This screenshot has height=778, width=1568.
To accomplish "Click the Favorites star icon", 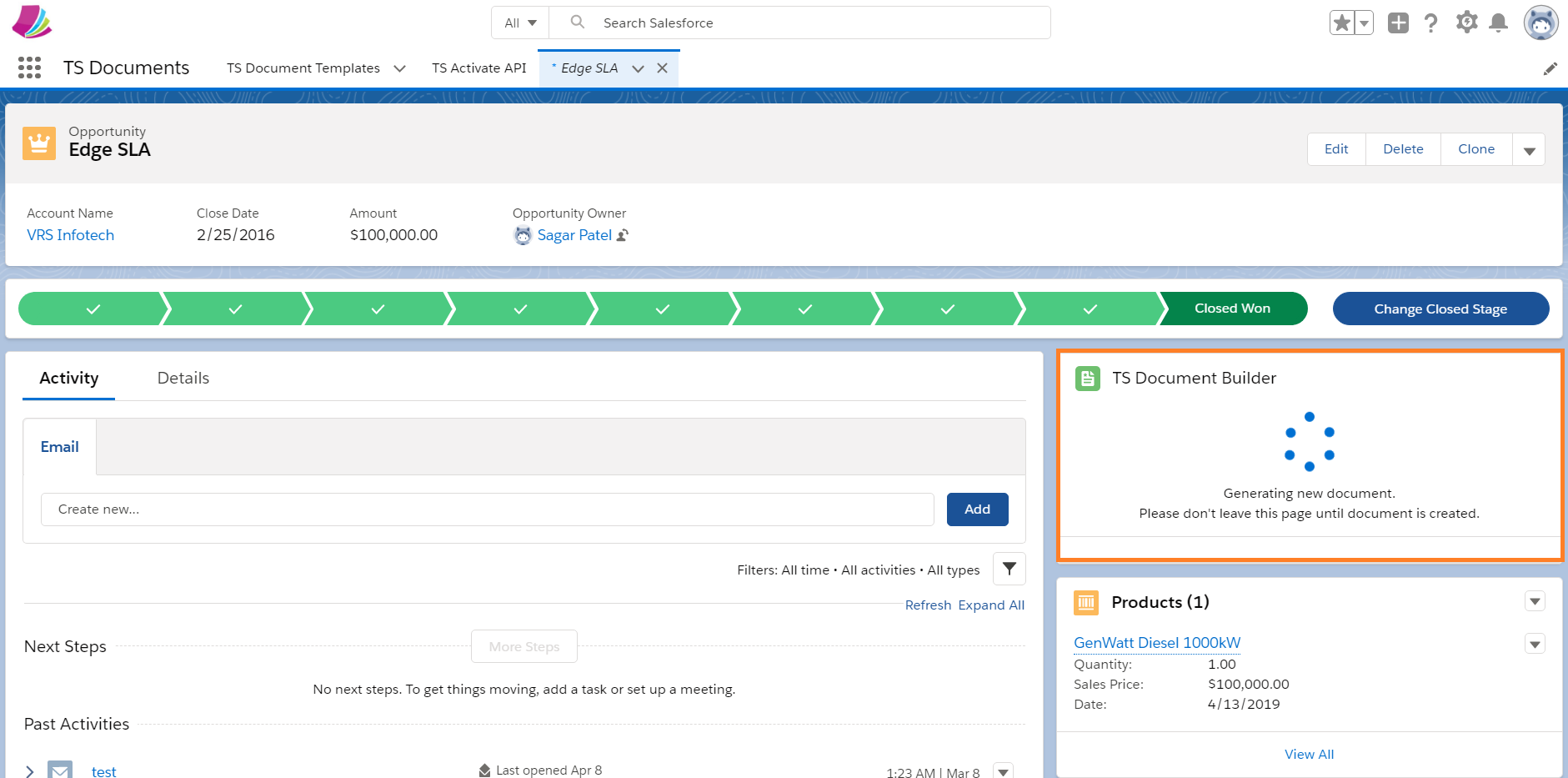I will (1341, 23).
